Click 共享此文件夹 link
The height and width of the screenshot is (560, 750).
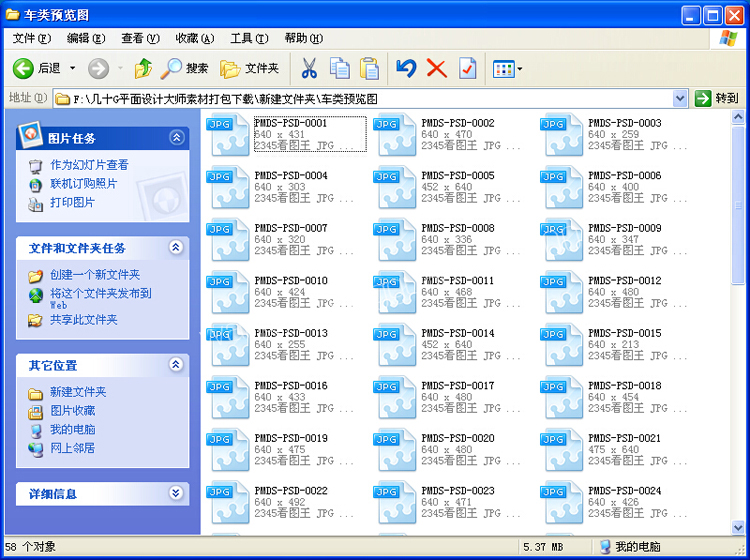83,319
